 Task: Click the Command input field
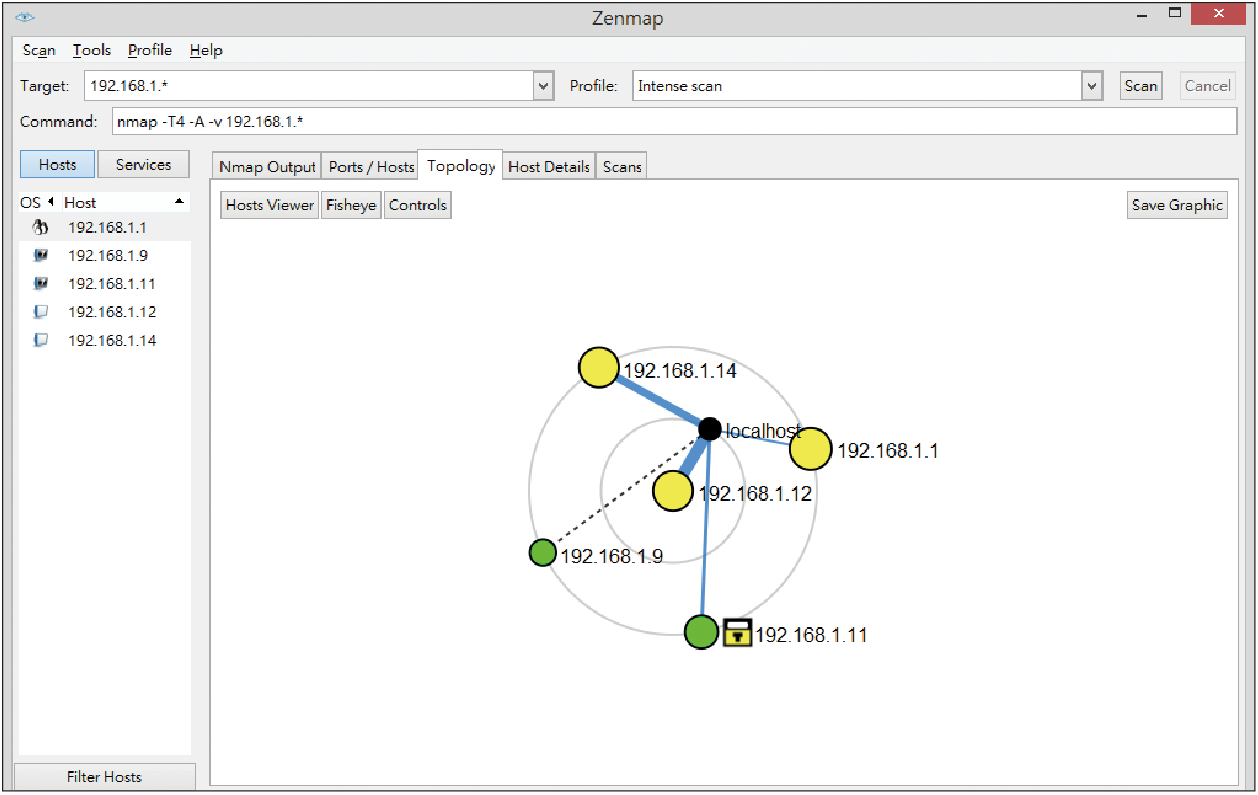pos(676,121)
